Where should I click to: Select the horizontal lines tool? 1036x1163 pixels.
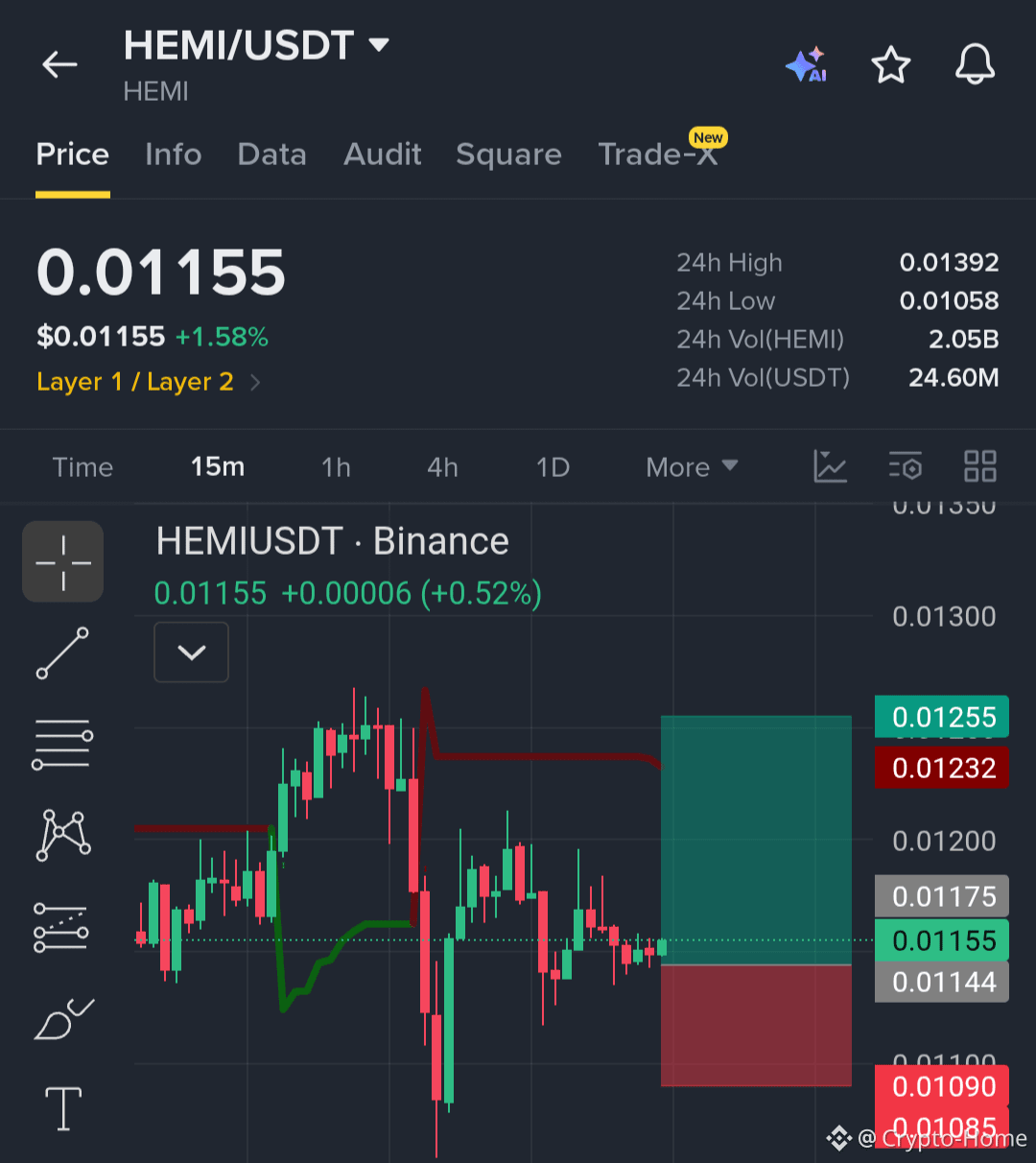coord(63,745)
